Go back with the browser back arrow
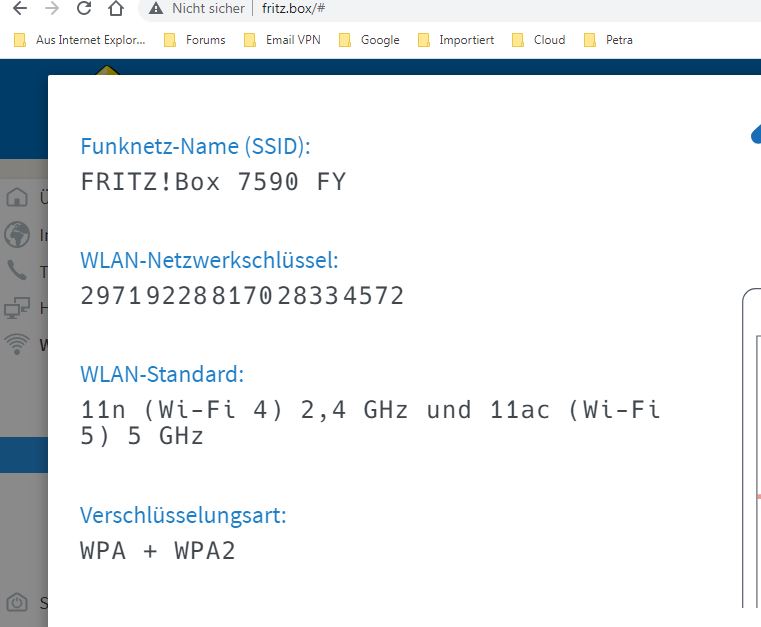 coord(20,8)
